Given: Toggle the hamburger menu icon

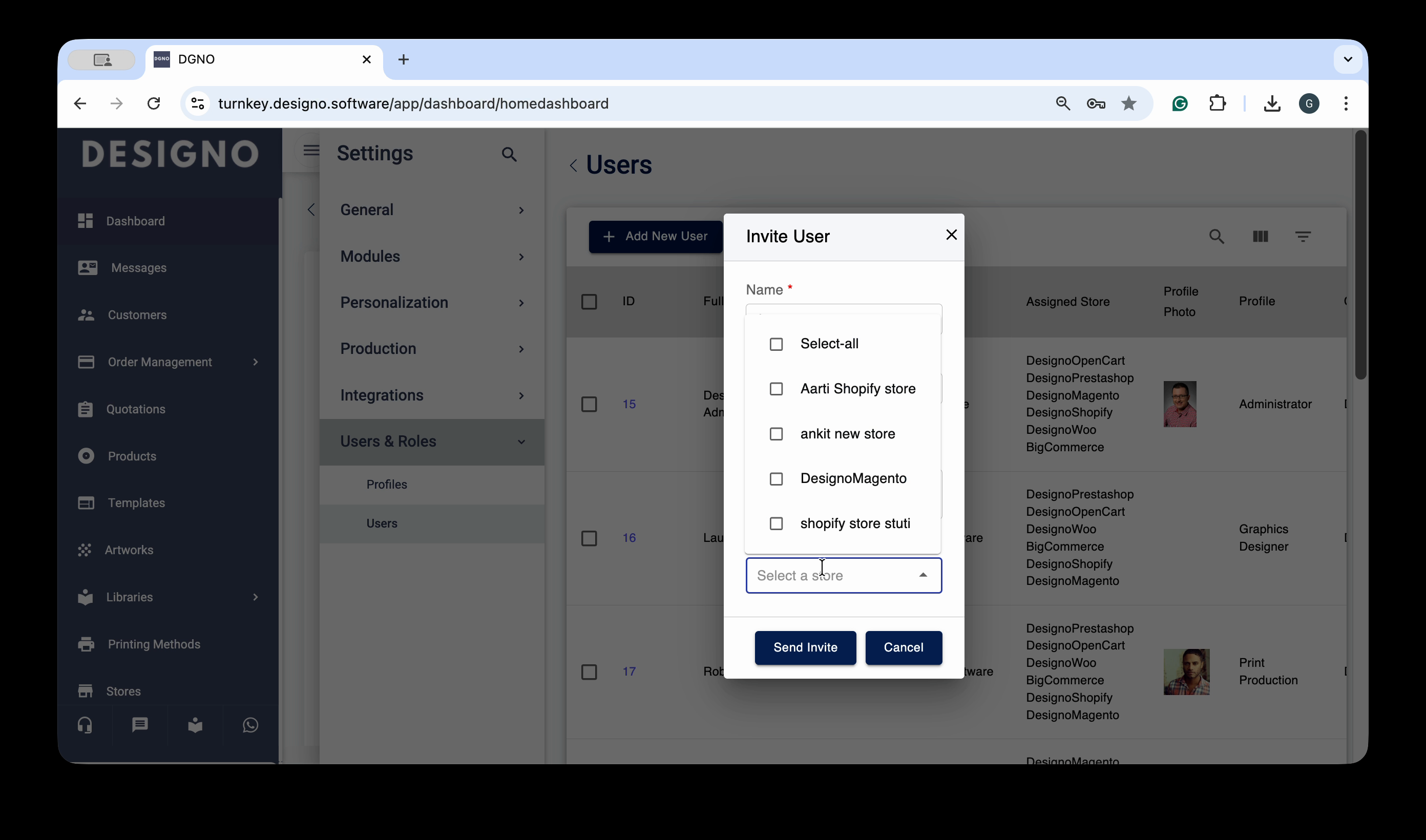Looking at the screenshot, I should pyautogui.click(x=311, y=150).
